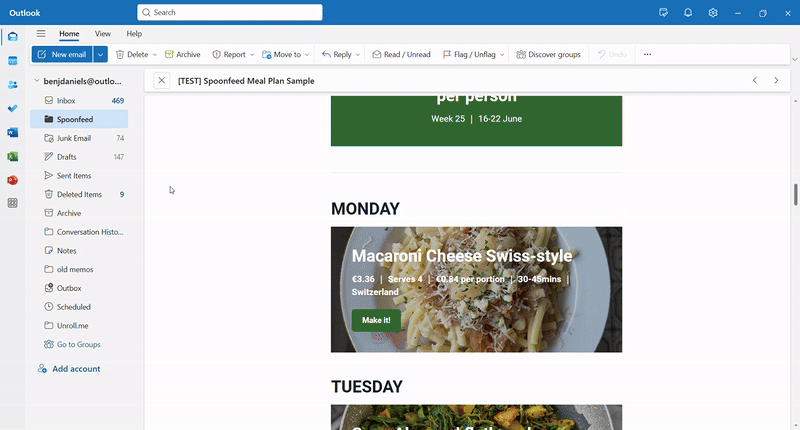The image size is (800, 430).
Task: Open the settings gear icon
Action: 713,13
